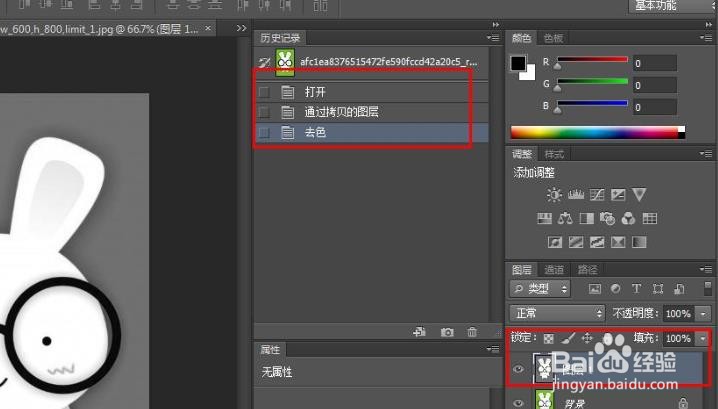Show hidden document tabs with >> arrows
This screenshot has width=718, height=409.
[242, 28]
